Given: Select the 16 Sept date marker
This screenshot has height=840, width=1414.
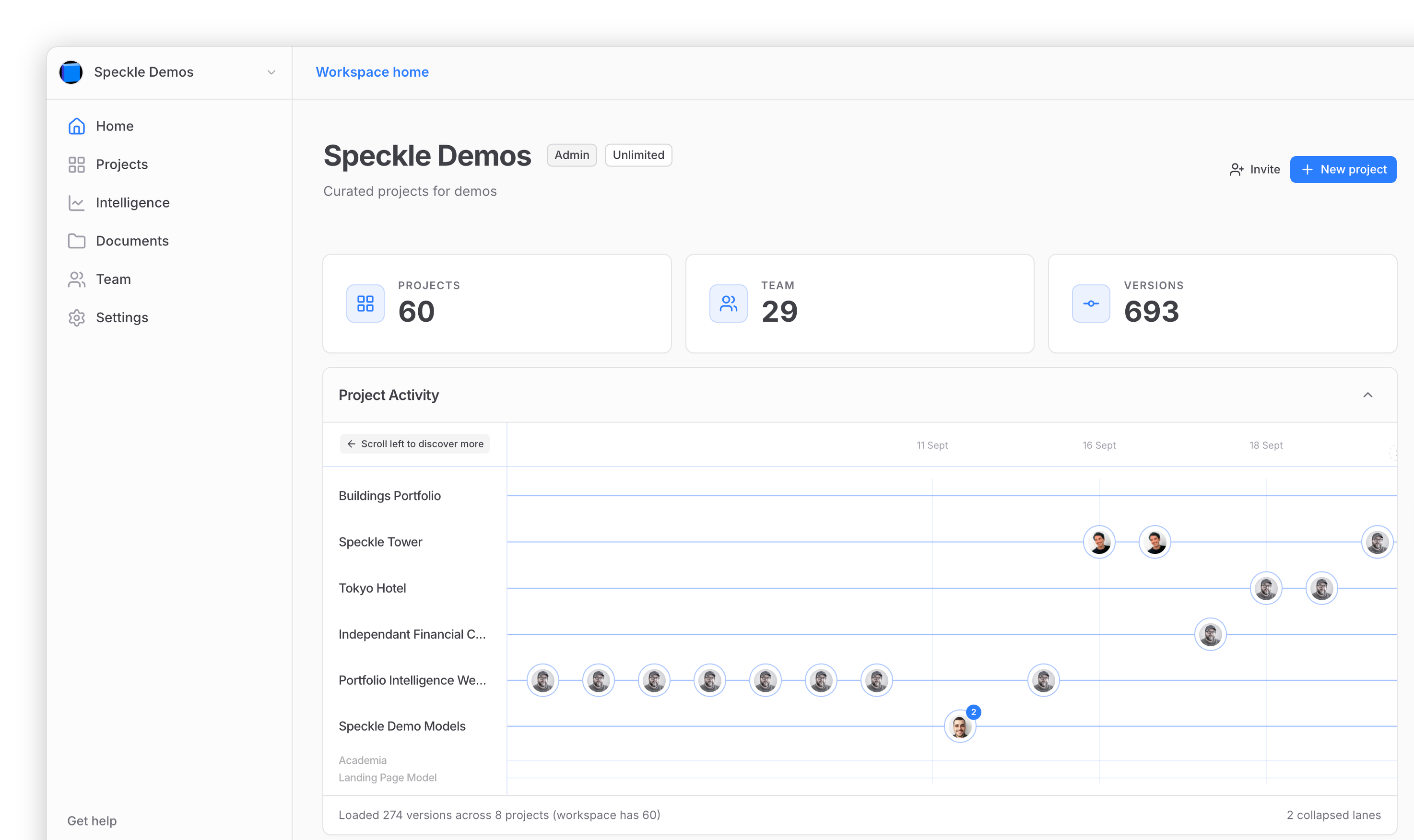Looking at the screenshot, I should [1098, 445].
